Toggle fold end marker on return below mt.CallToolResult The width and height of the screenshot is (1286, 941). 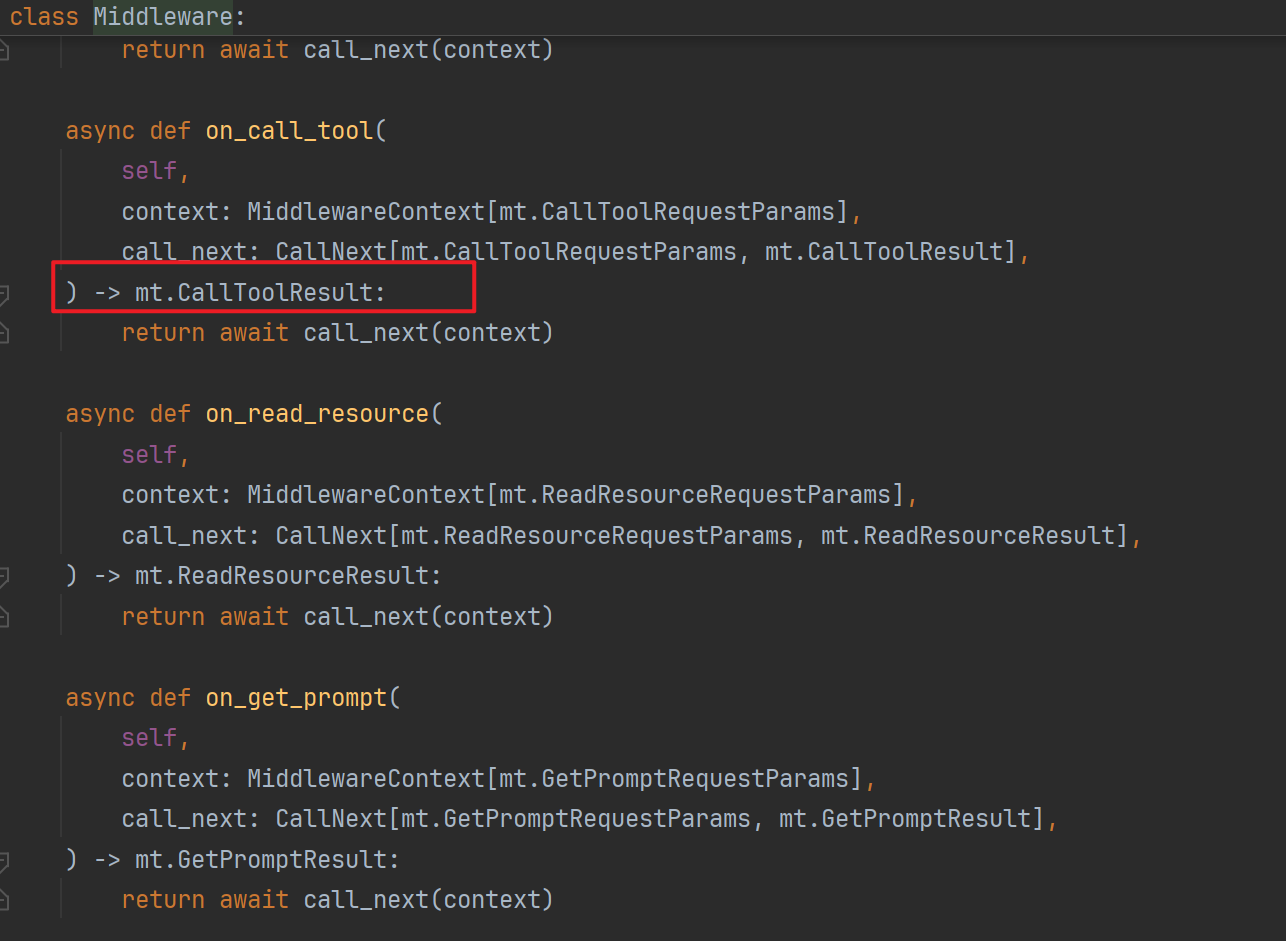tap(4, 334)
